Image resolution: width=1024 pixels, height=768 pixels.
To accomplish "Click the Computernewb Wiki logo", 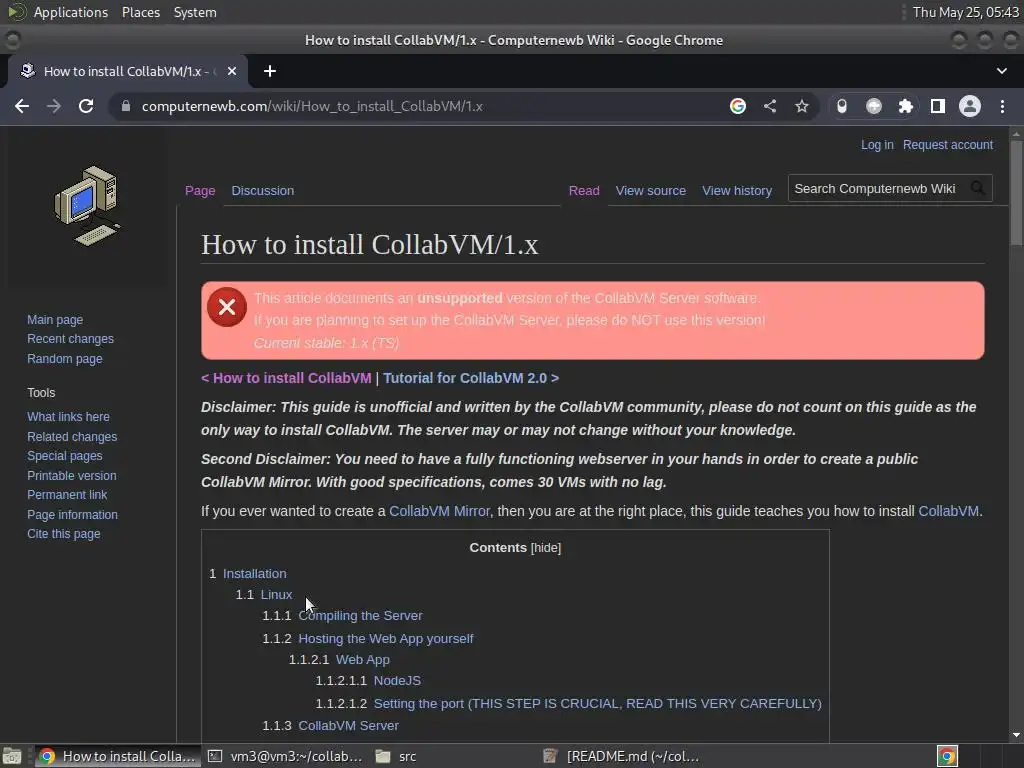I will coord(87,206).
